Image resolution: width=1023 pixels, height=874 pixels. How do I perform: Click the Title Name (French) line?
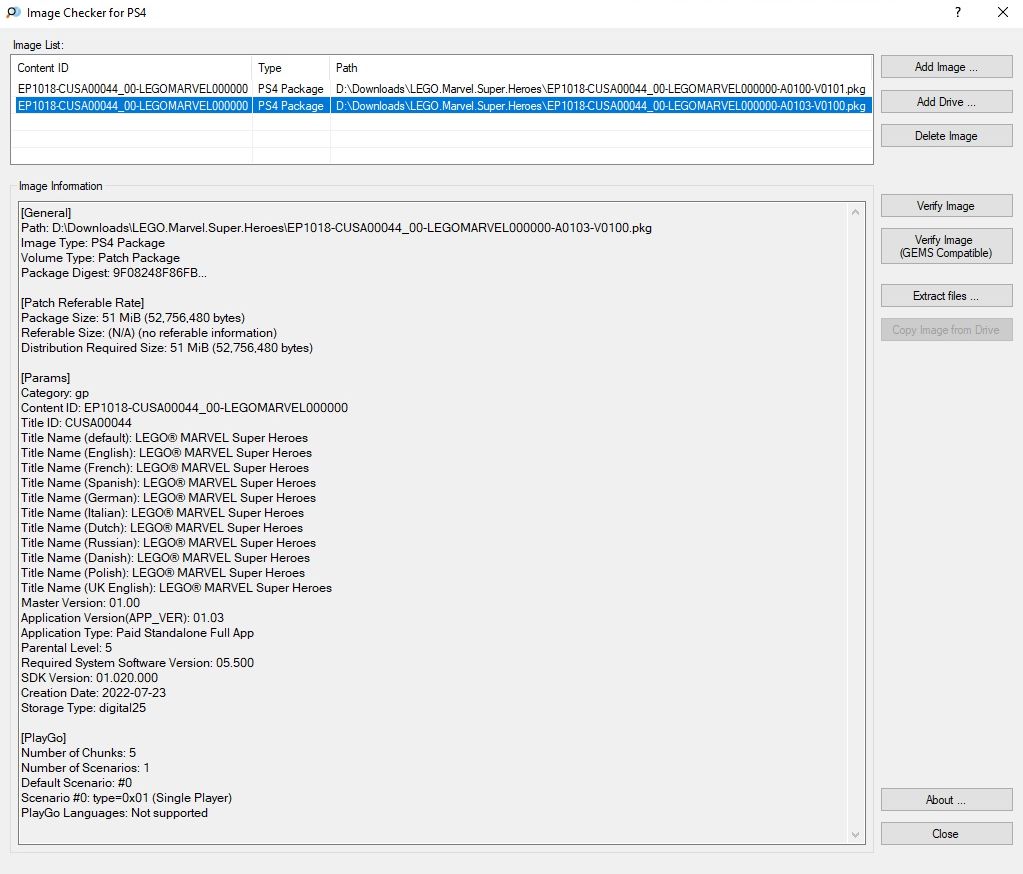pos(164,468)
